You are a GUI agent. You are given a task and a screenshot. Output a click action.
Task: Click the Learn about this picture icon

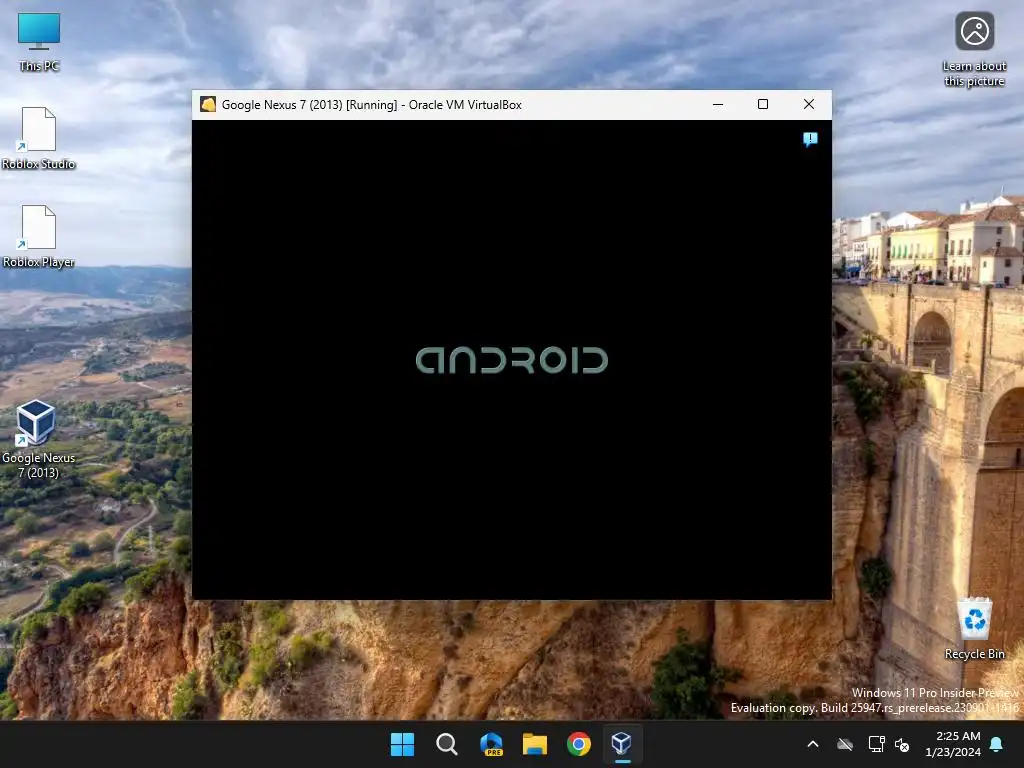(974, 50)
